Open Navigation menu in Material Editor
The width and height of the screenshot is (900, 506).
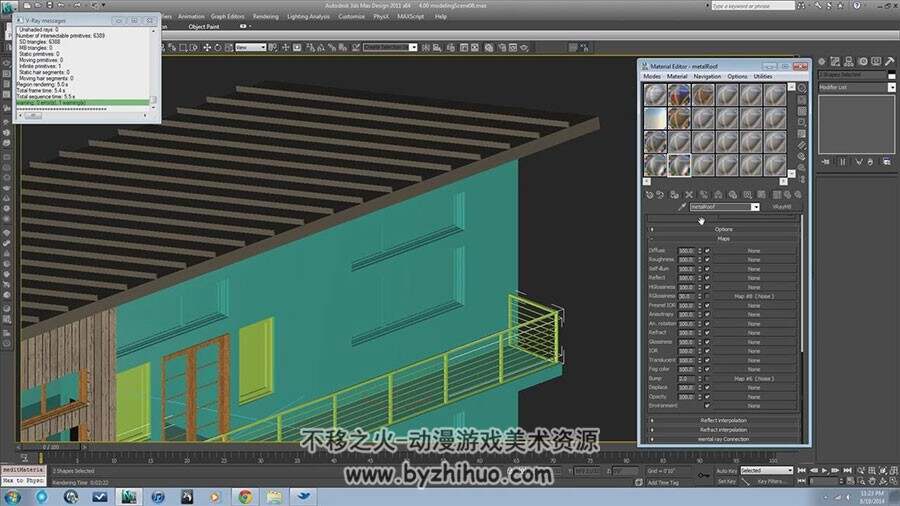707,76
